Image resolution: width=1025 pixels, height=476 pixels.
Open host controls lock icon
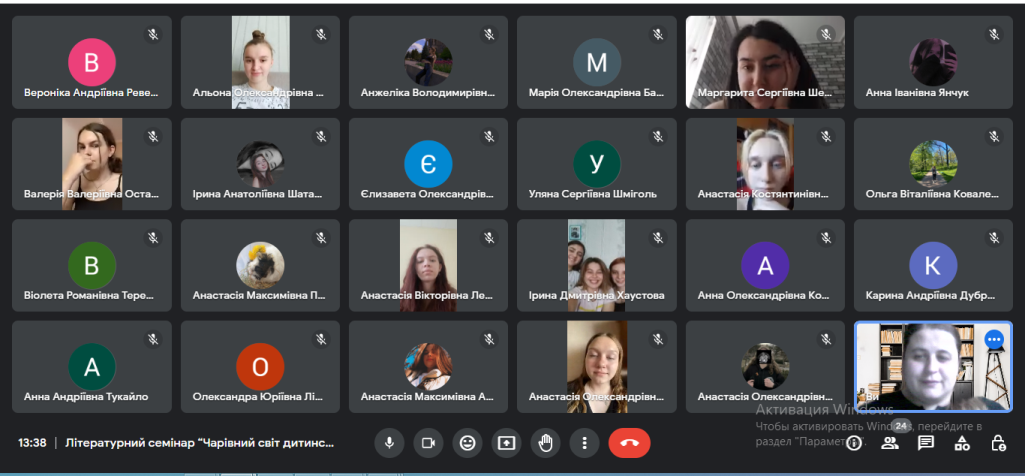click(998, 443)
